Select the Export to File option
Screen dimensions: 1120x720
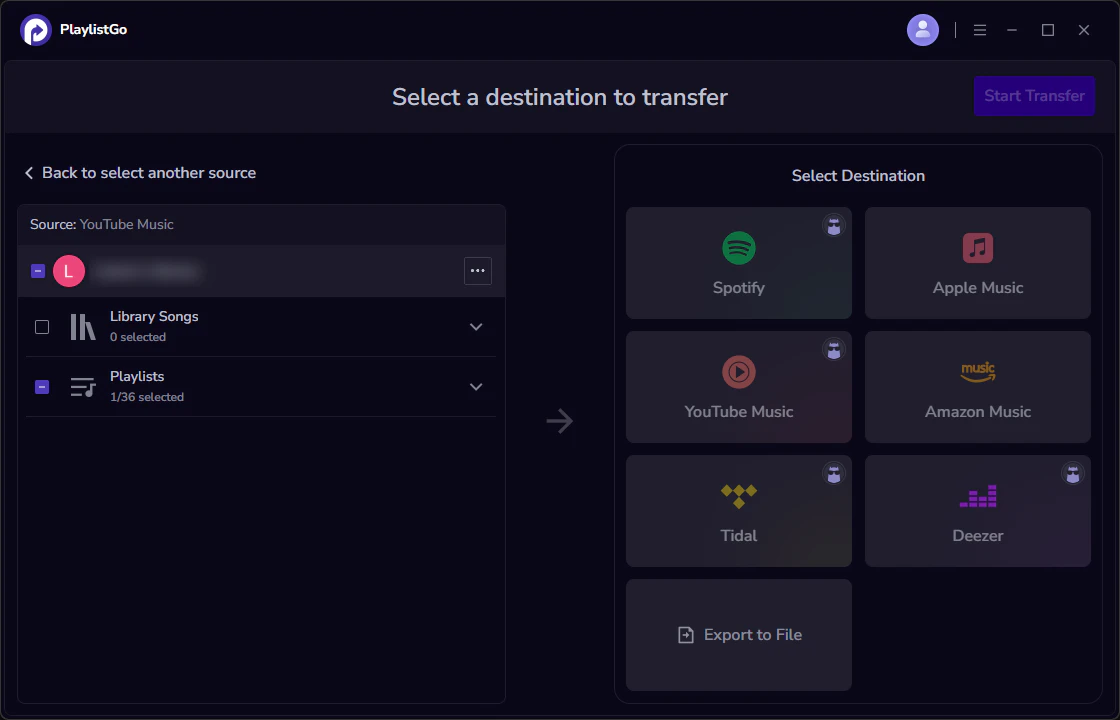pyautogui.click(x=739, y=634)
